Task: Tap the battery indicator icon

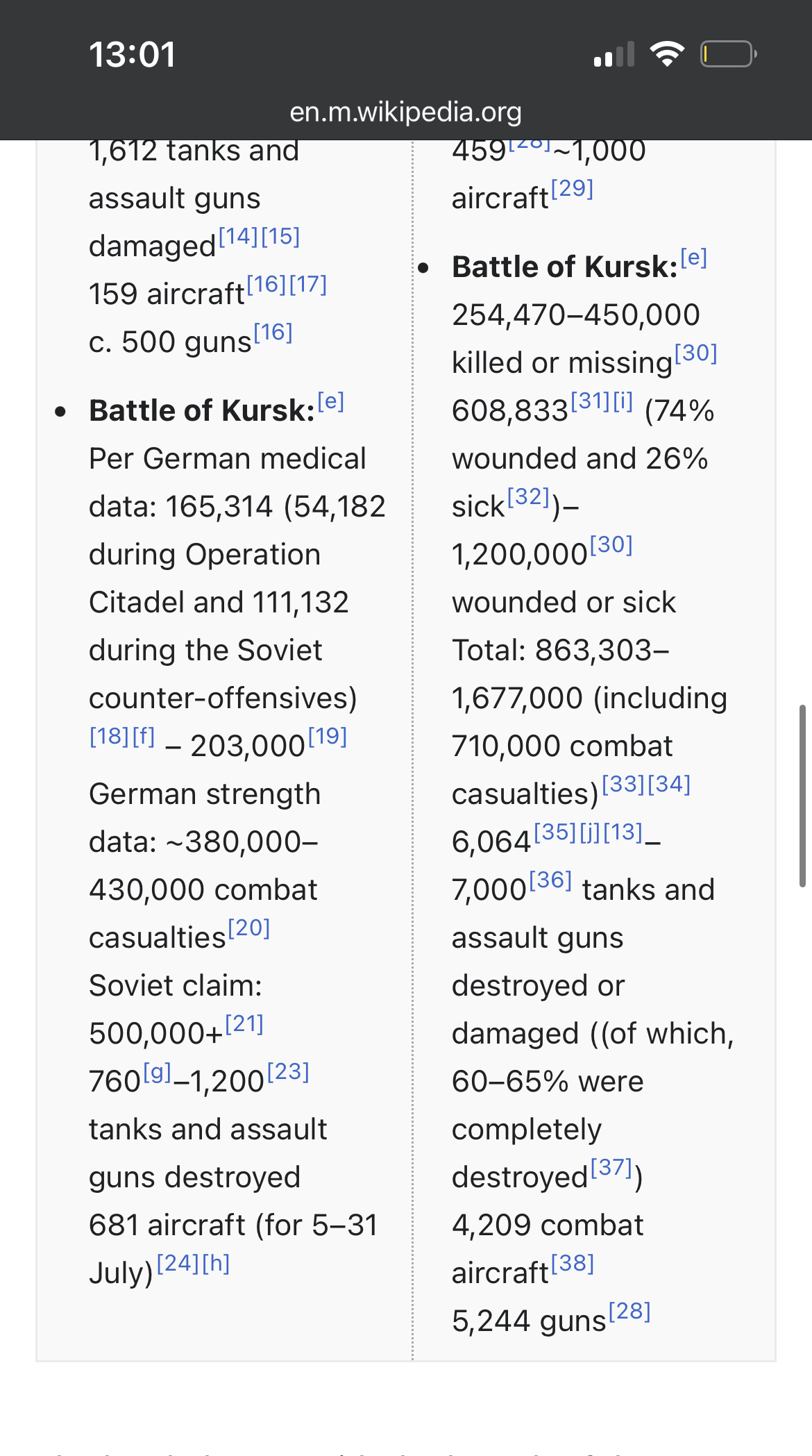Action: [x=728, y=54]
